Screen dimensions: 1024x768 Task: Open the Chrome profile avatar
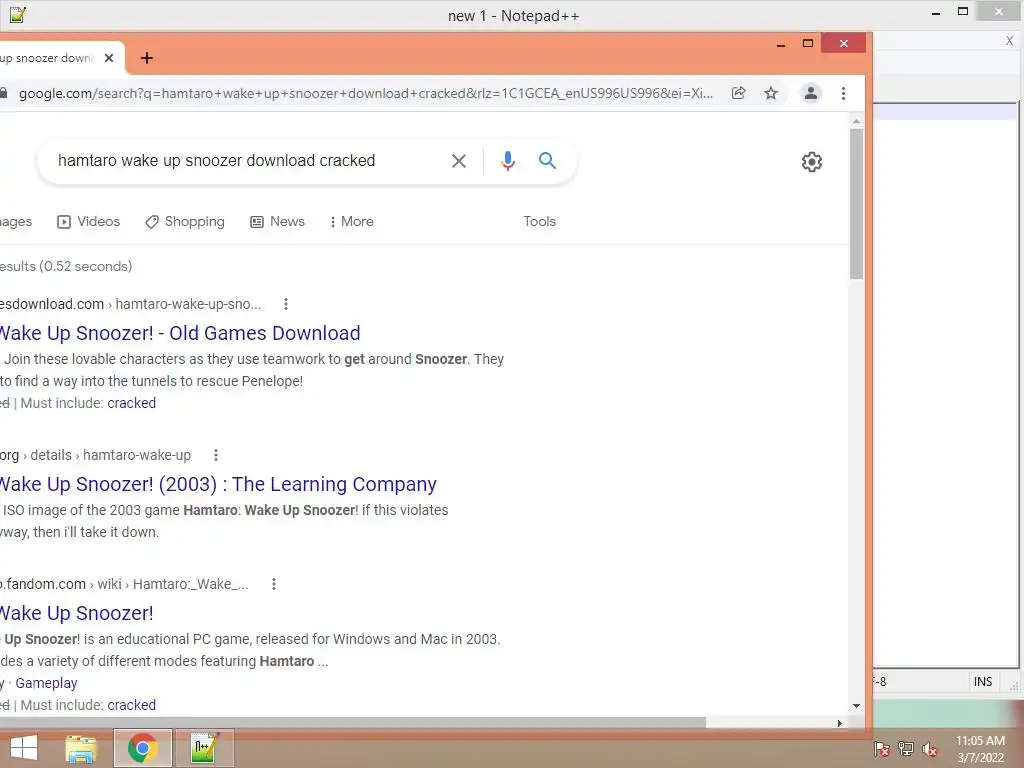(x=810, y=93)
